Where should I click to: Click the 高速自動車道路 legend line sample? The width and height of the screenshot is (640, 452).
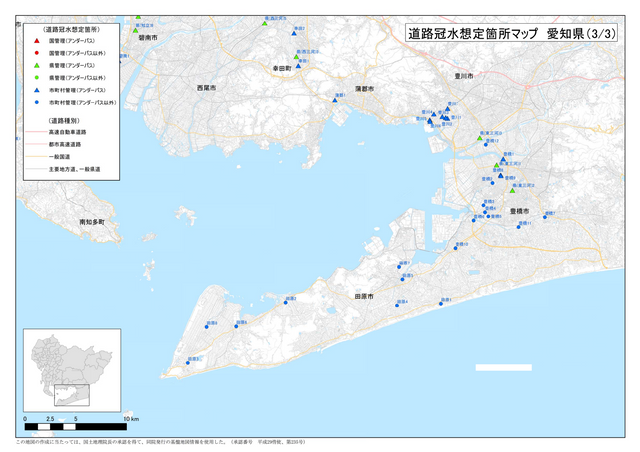36,132
